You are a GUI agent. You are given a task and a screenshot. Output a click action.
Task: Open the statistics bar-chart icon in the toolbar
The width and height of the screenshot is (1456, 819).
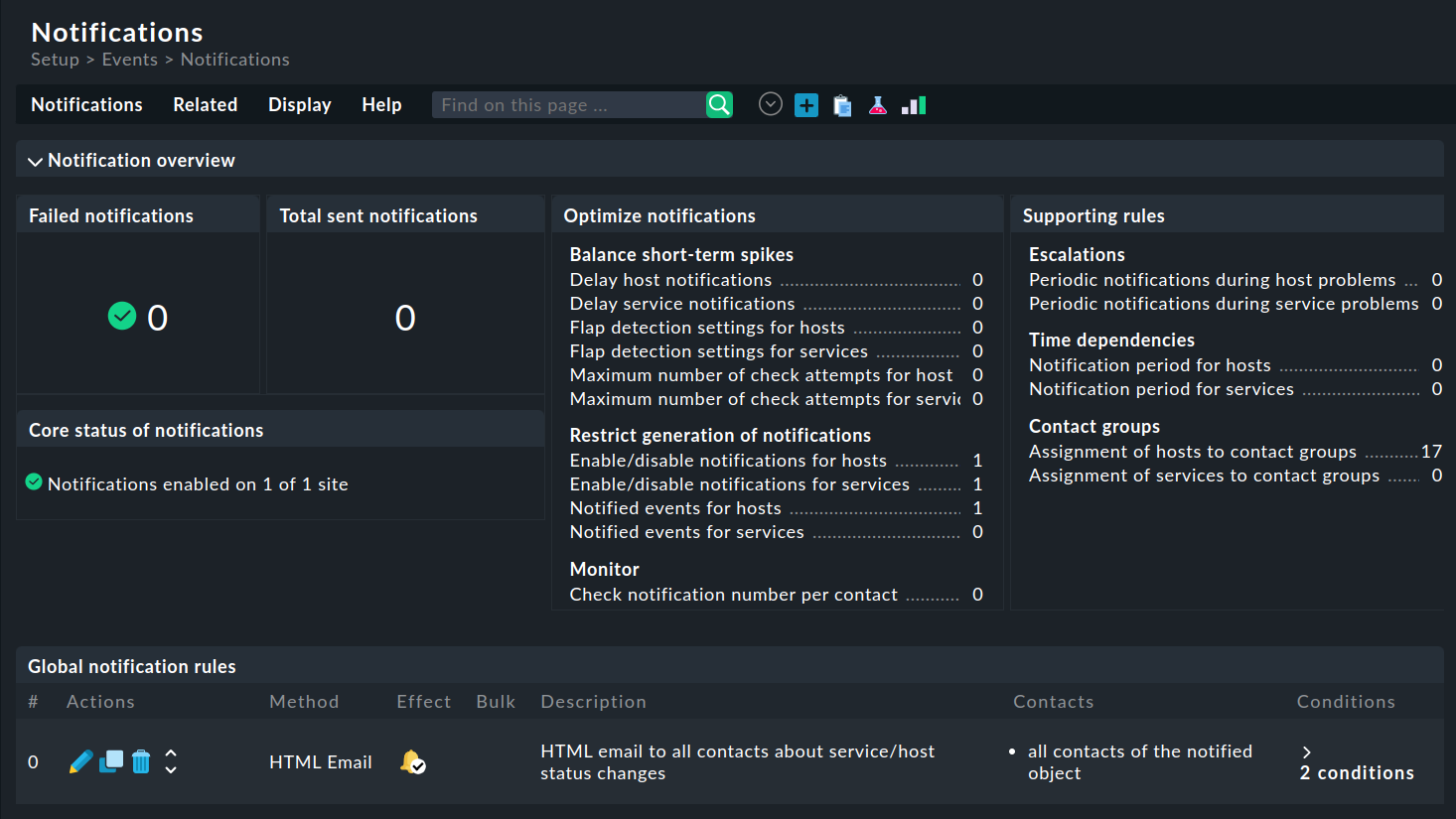(913, 104)
